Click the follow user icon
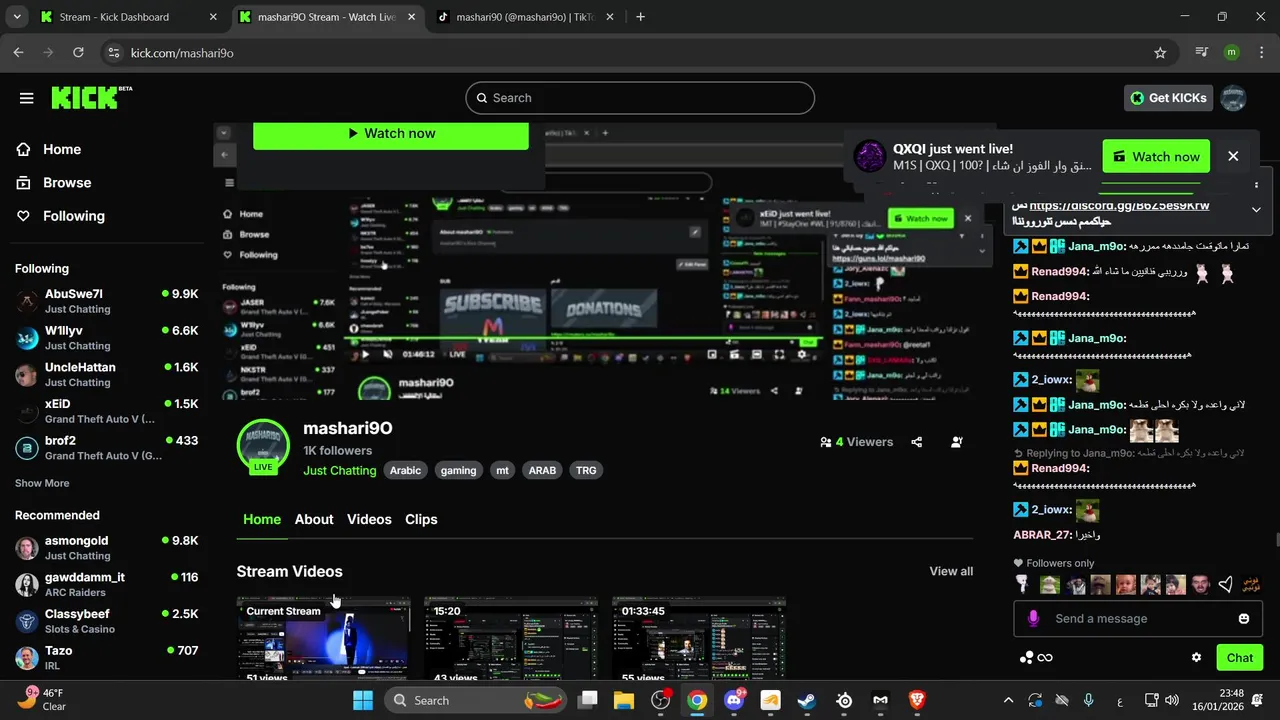This screenshot has height=720, width=1280. coord(957,442)
